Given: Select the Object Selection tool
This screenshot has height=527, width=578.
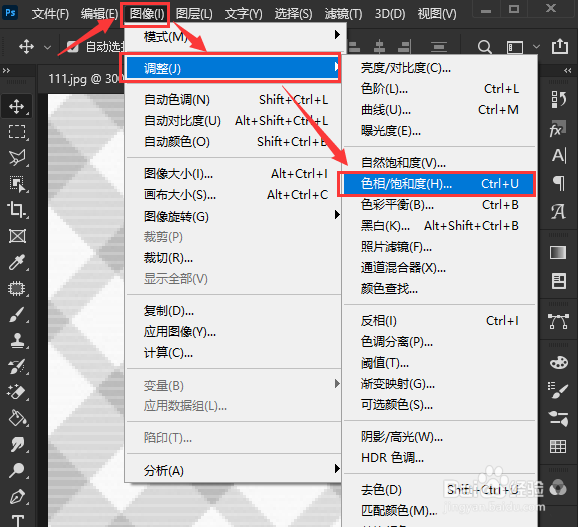Looking at the screenshot, I should [x=17, y=184].
